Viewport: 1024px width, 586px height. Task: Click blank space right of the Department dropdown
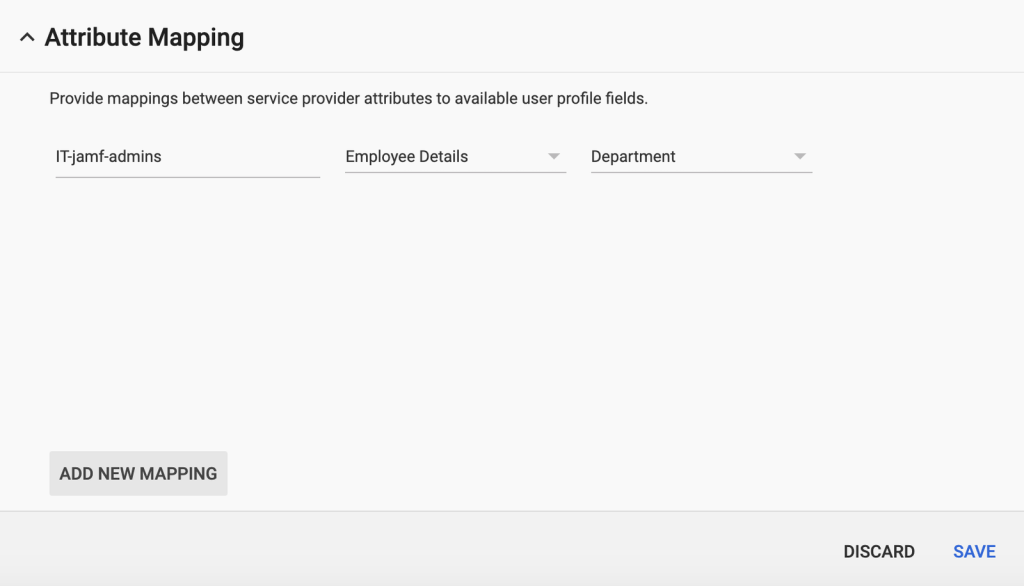(910, 157)
